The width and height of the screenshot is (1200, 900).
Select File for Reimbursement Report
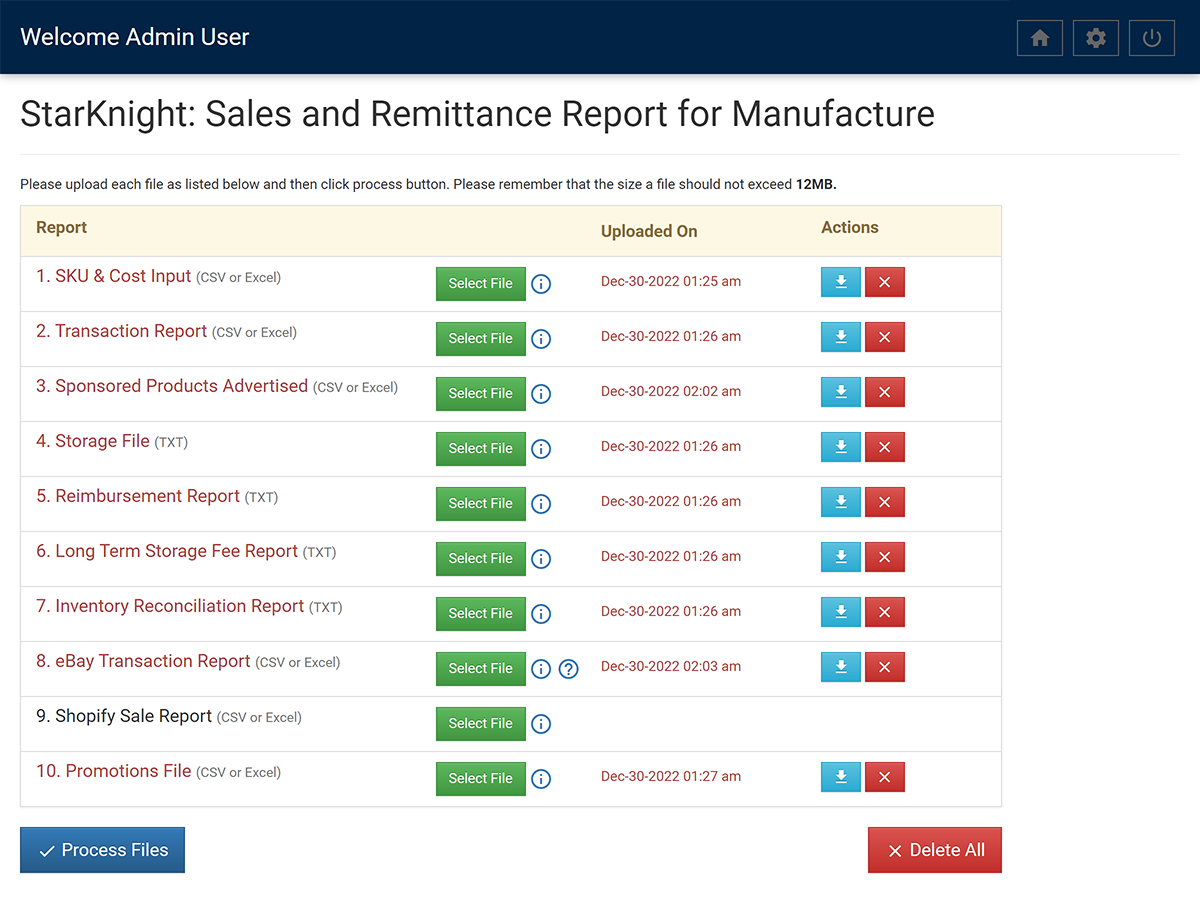pyautogui.click(x=480, y=503)
